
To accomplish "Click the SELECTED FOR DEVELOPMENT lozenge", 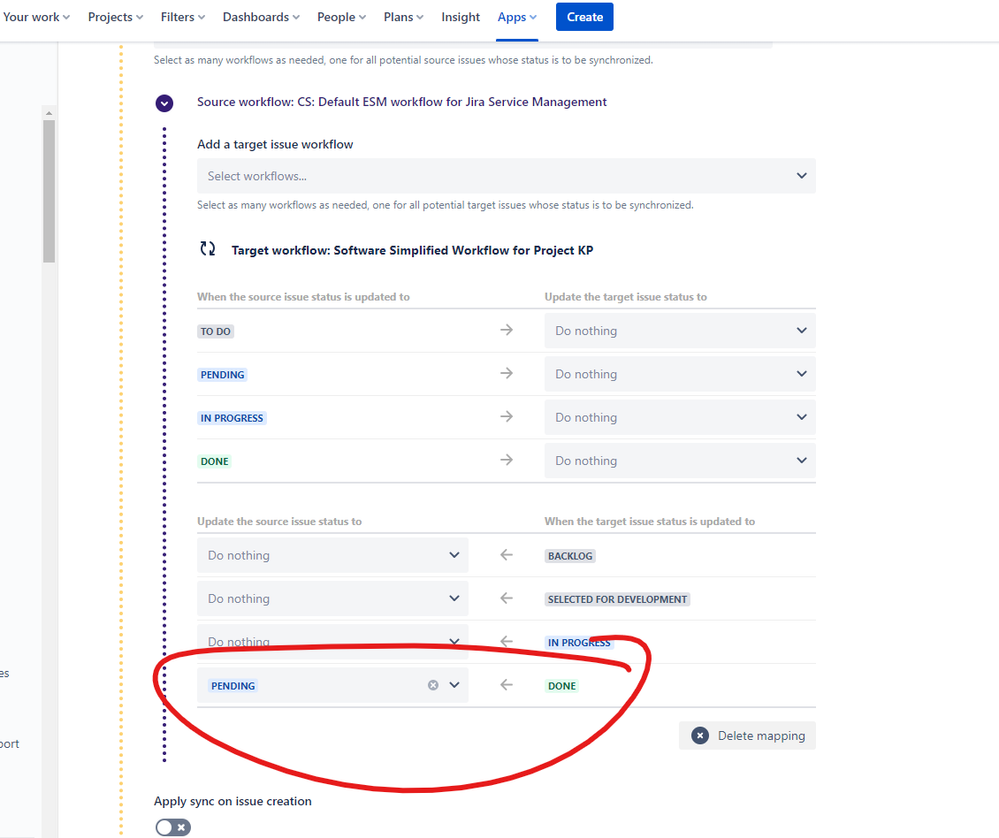I will point(617,599).
